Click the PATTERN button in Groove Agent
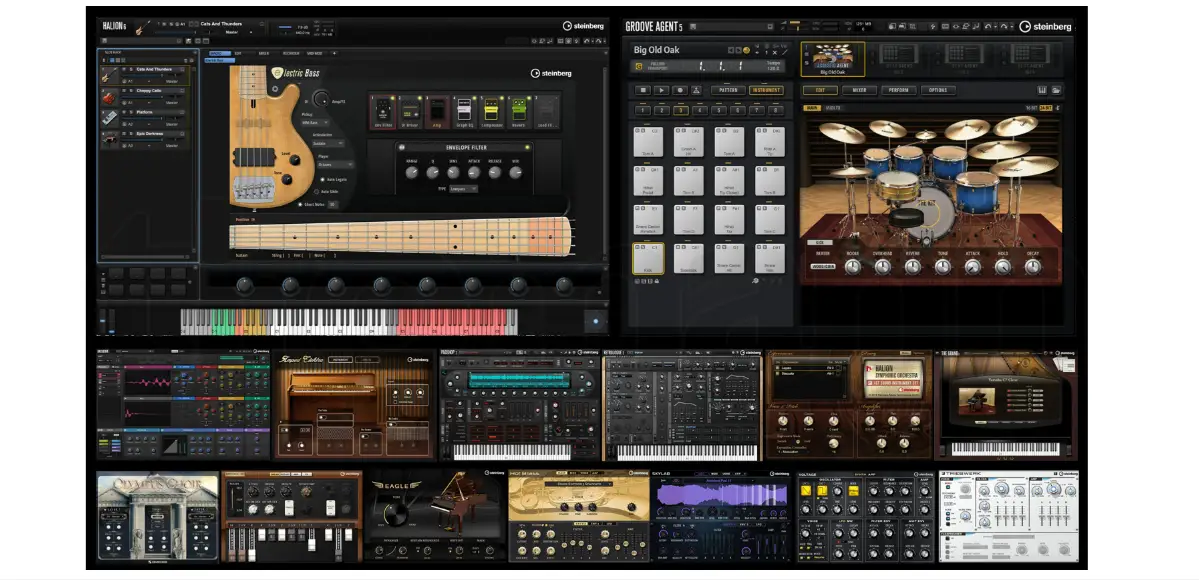The width and height of the screenshot is (1199, 580). point(729,91)
